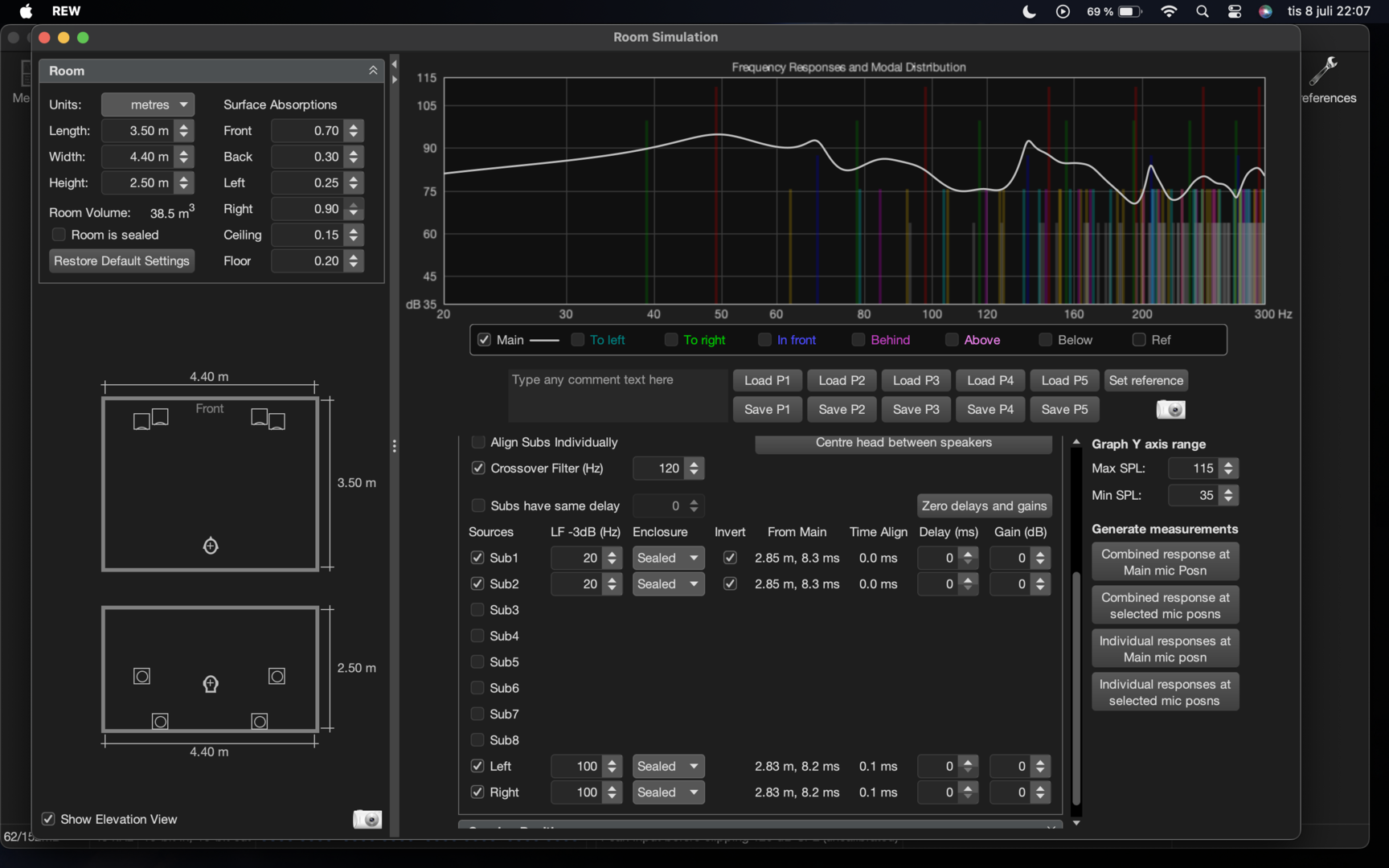The height and width of the screenshot is (868, 1389).
Task: Open the Apple menu
Action: [x=26, y=11]
